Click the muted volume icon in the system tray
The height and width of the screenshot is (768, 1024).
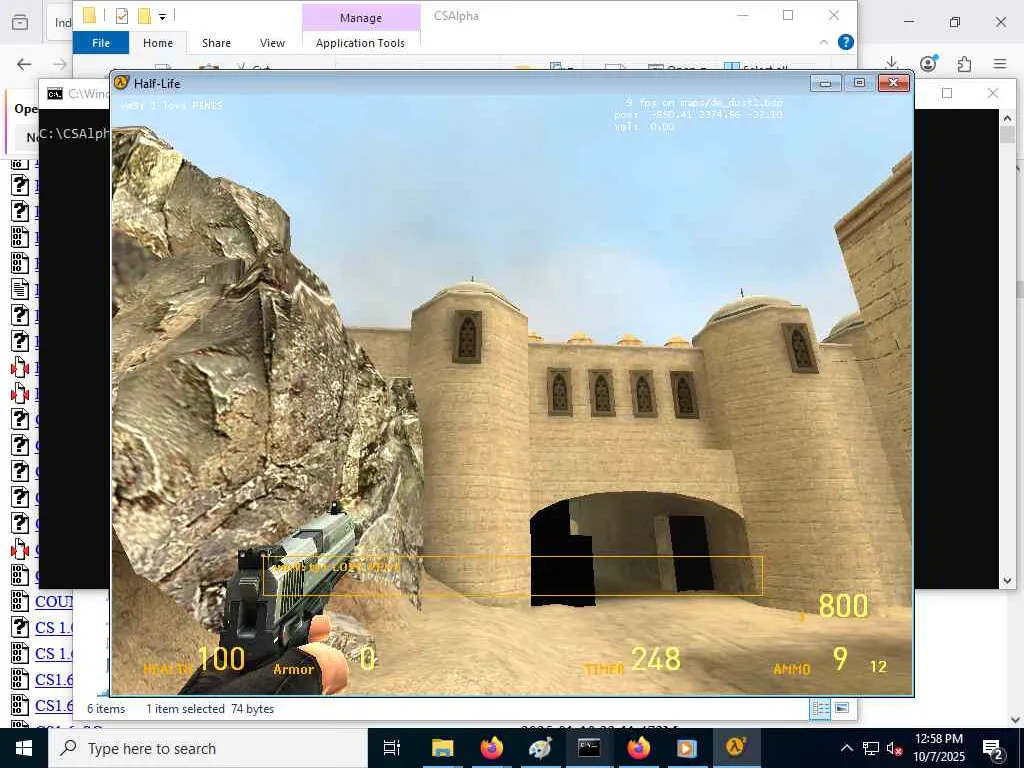[894, 748]
